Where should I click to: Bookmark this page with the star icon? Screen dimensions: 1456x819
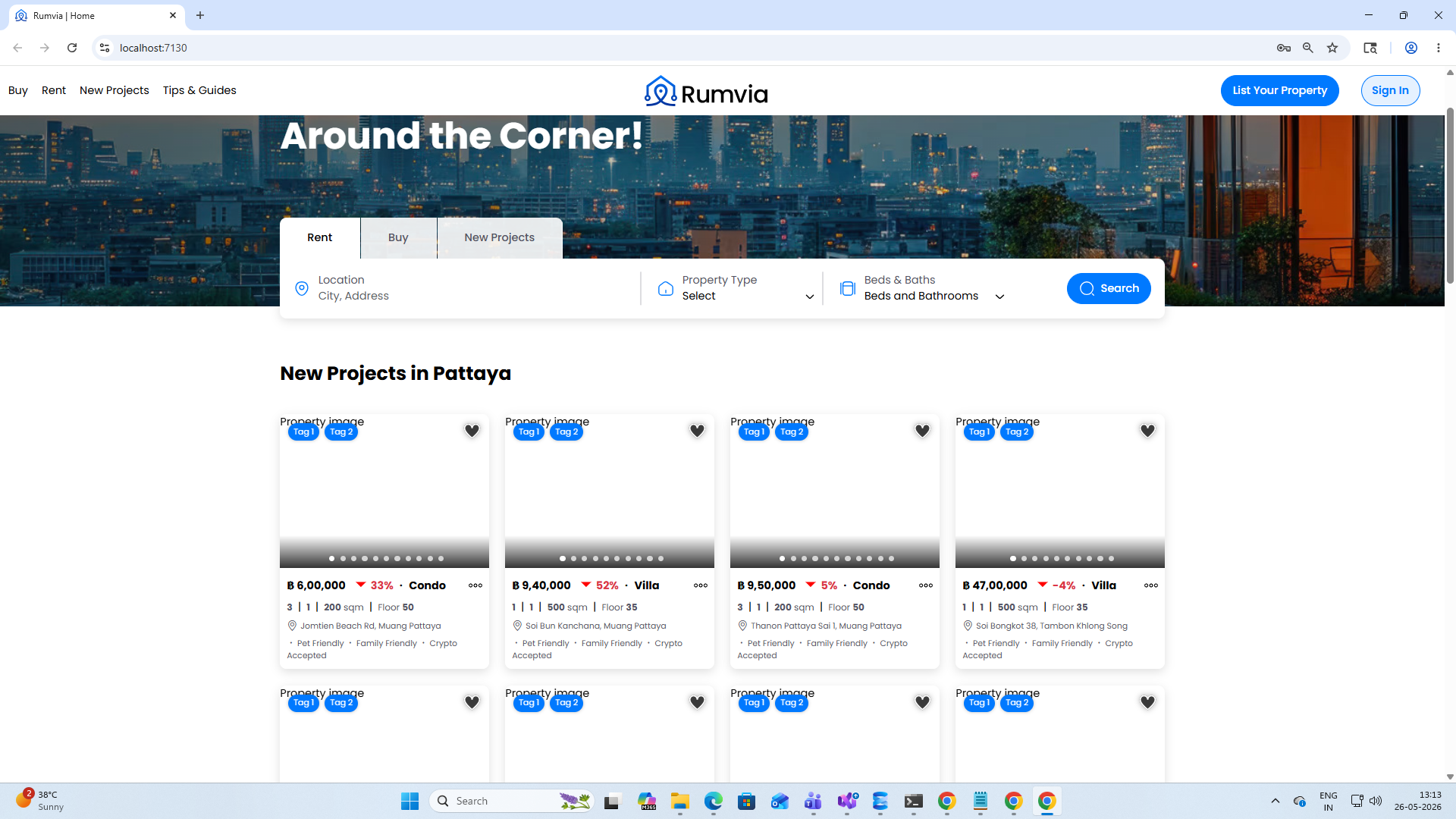point(1332,48)
